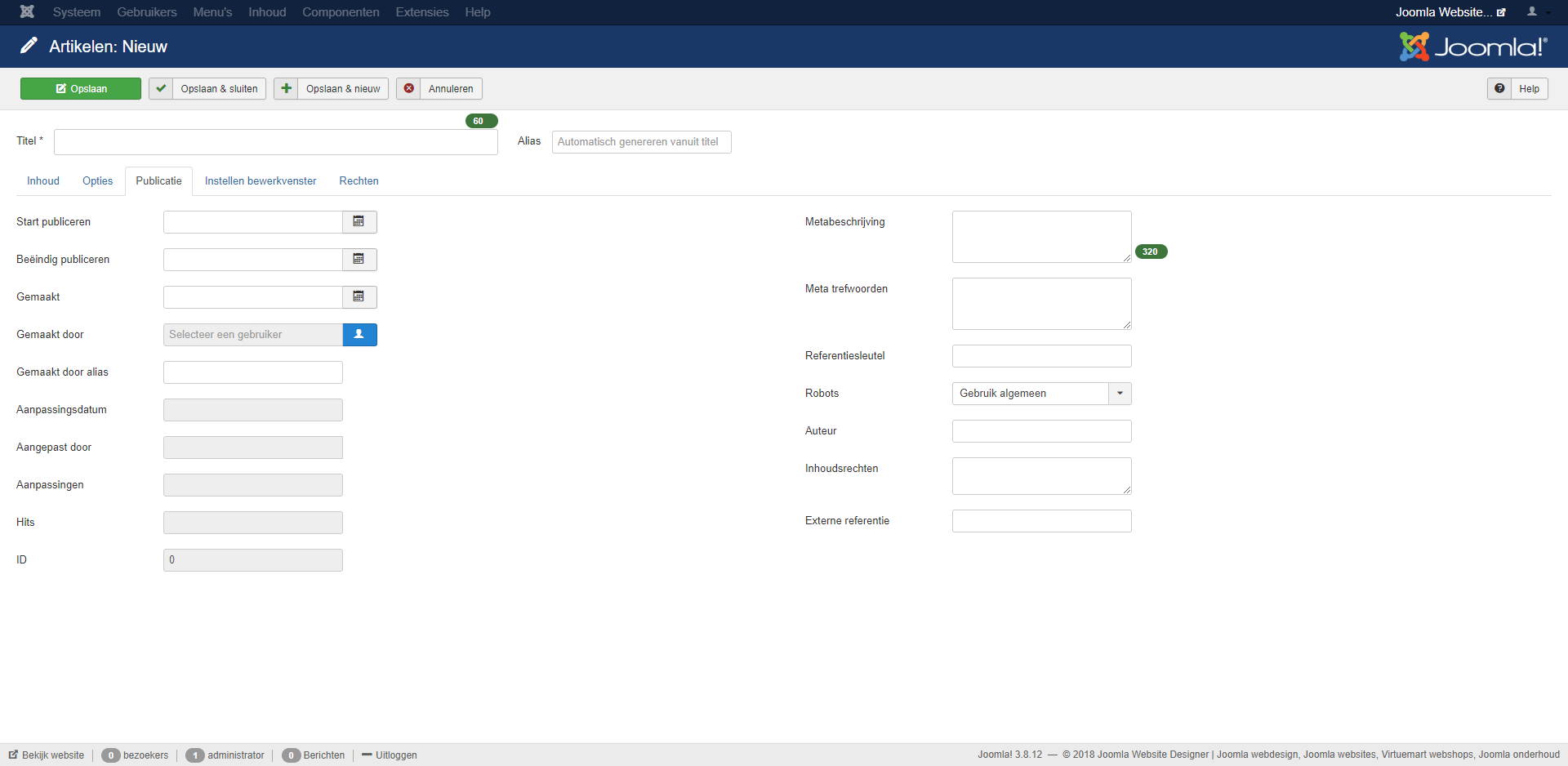The image size is (1568, 766).
Task: Open the calendar picker for Gemaakt
Action: 359,296
